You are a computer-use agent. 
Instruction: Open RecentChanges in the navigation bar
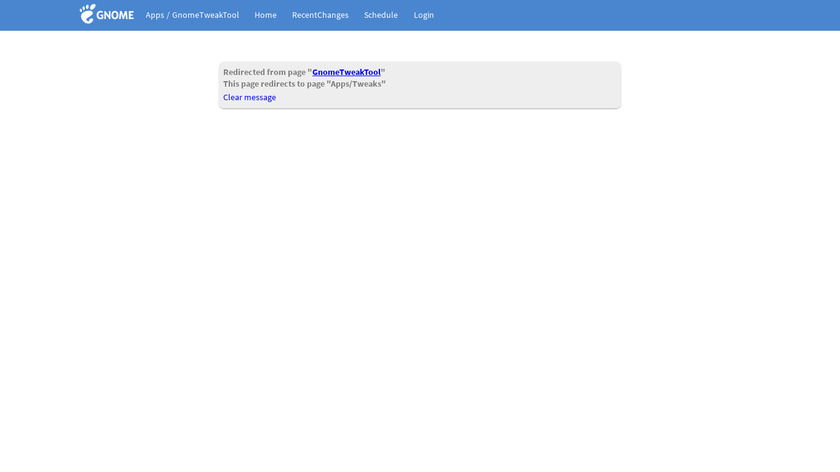tap(320, 15)
